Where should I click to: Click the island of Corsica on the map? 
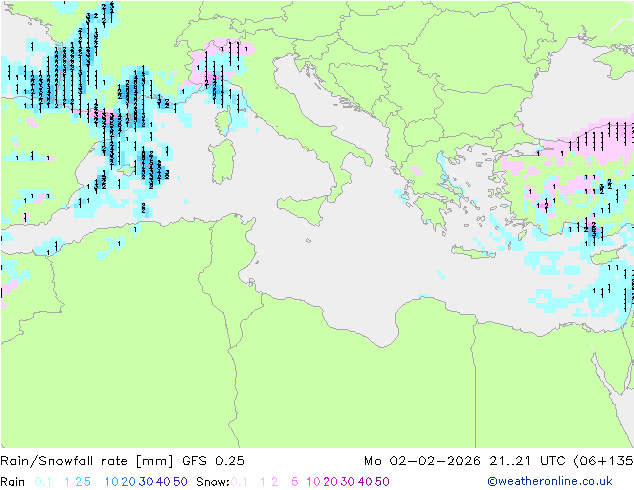224,121
